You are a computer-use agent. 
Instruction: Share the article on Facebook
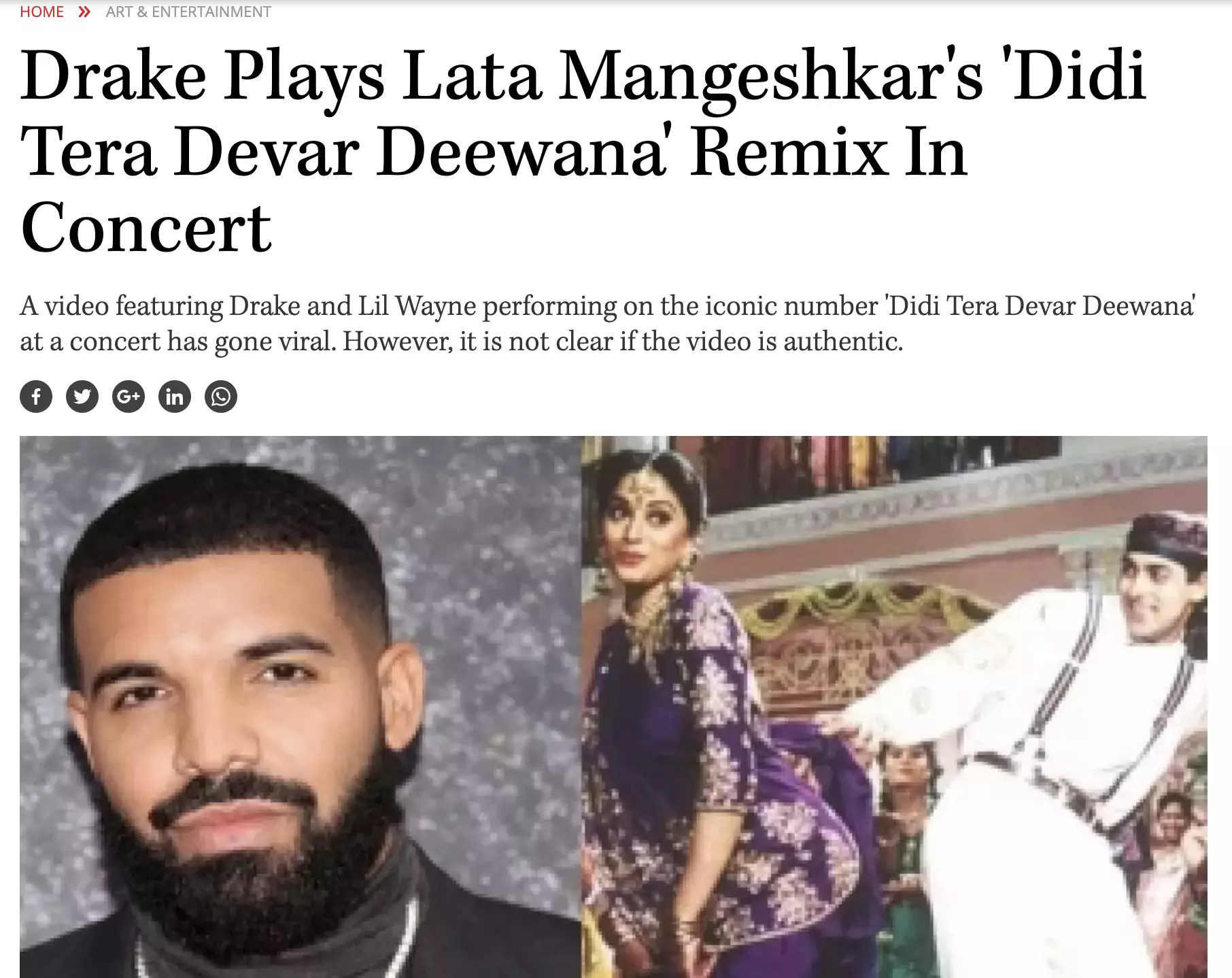pyautogui.click(x=36, y=397)
